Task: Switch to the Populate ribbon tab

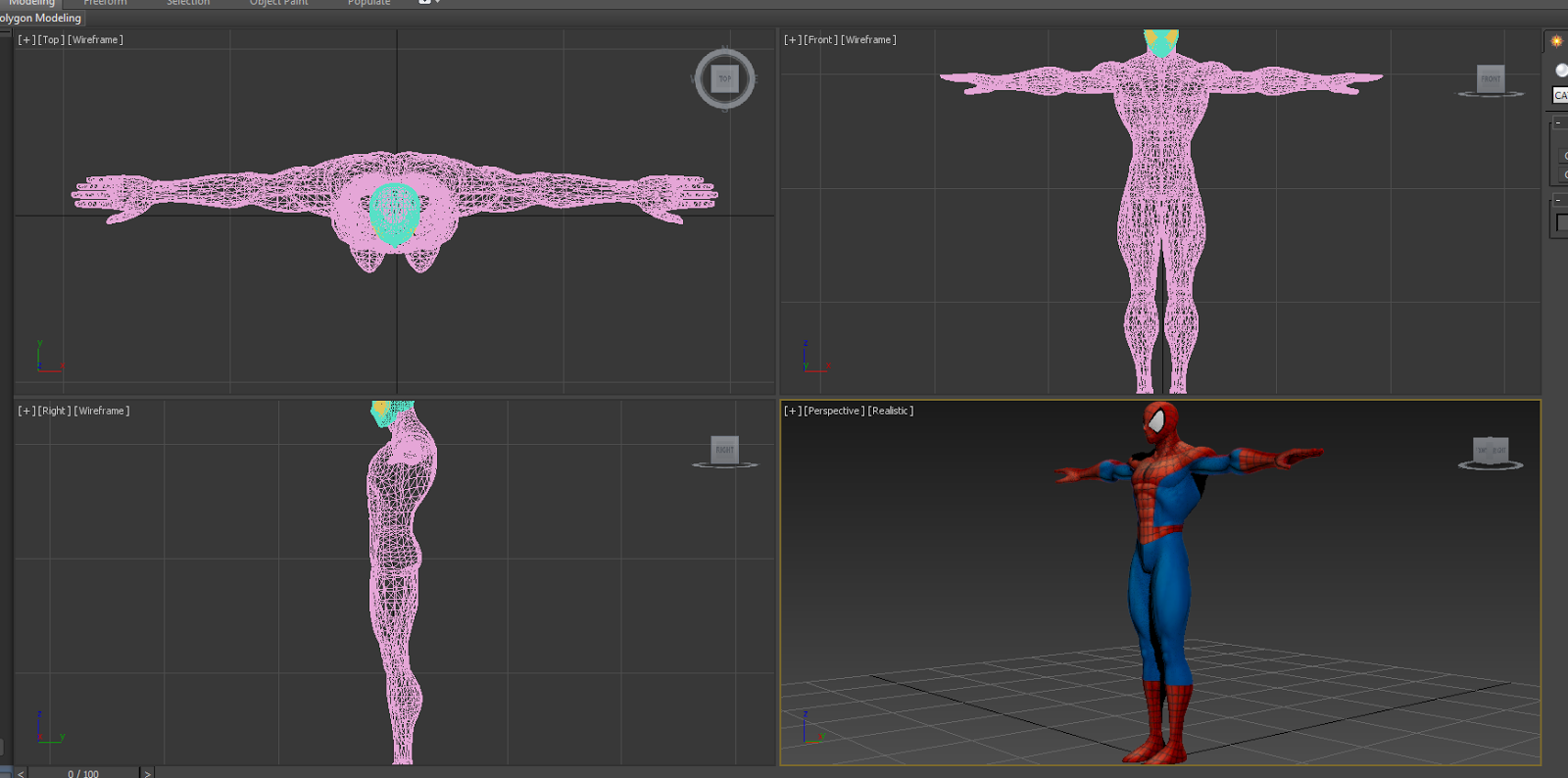Action: [368, 3]
